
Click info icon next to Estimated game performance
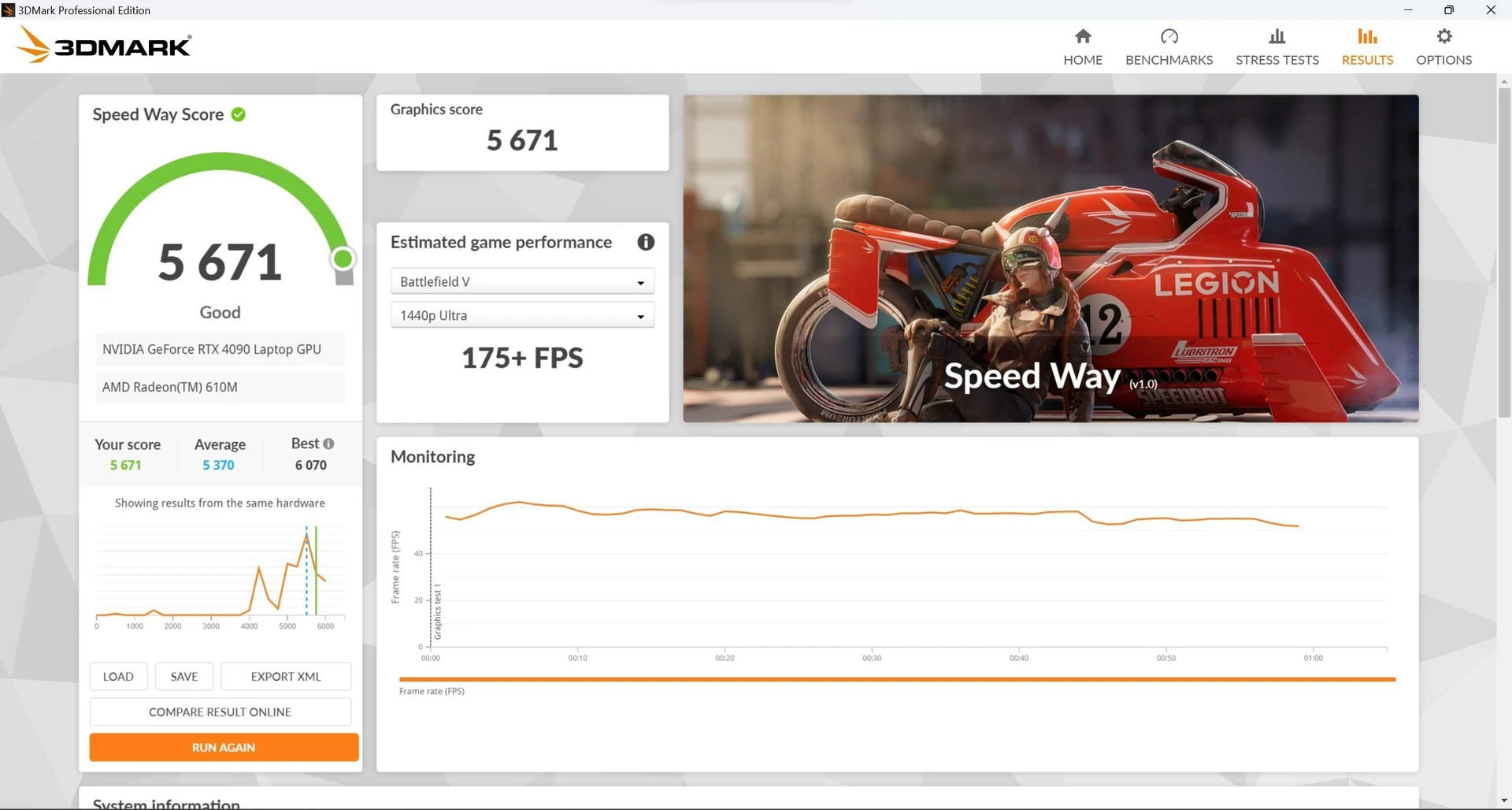click(646, 242)
